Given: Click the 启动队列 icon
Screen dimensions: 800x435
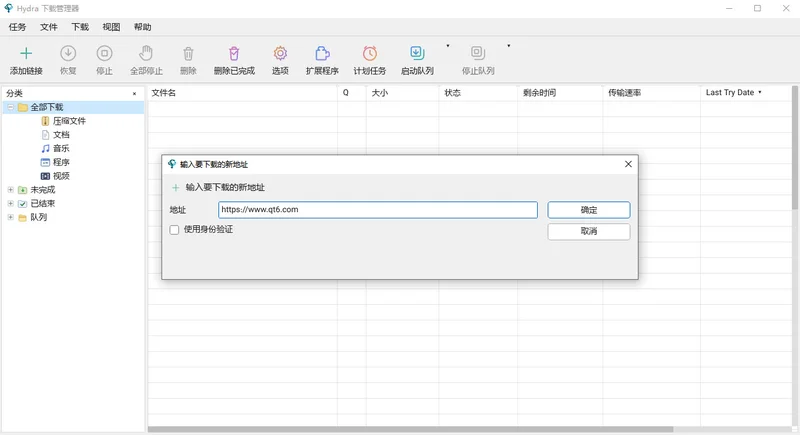Looking at the screenshot, I should [x=417, y=53].
